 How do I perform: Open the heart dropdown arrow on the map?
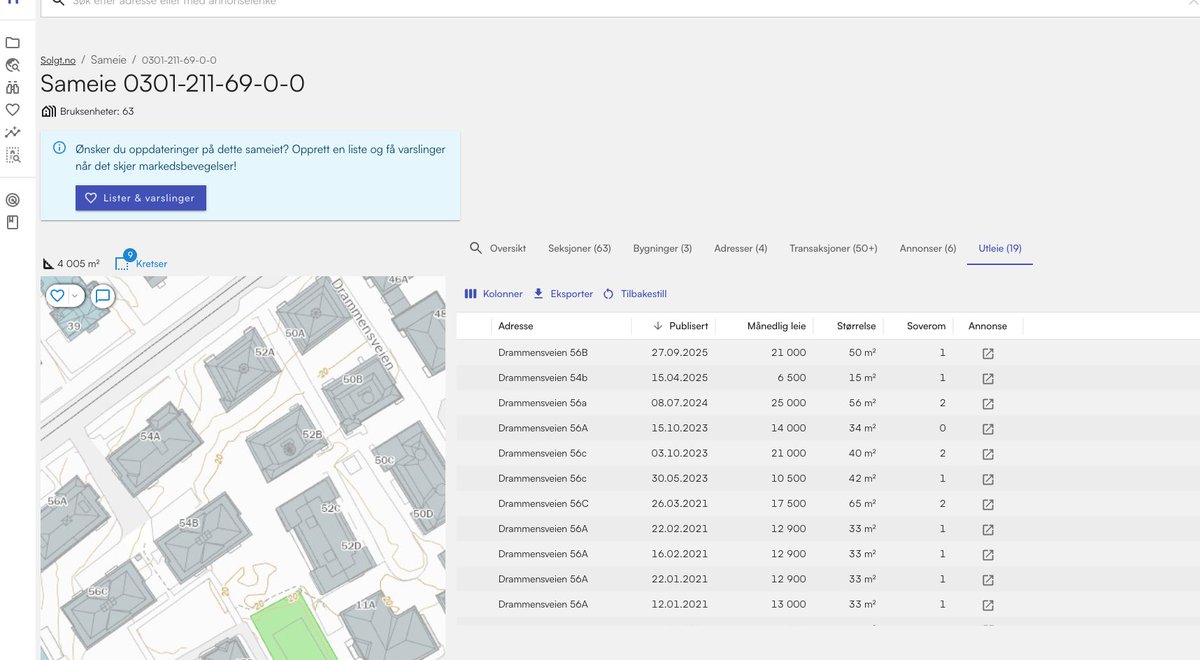click(74, 296)
